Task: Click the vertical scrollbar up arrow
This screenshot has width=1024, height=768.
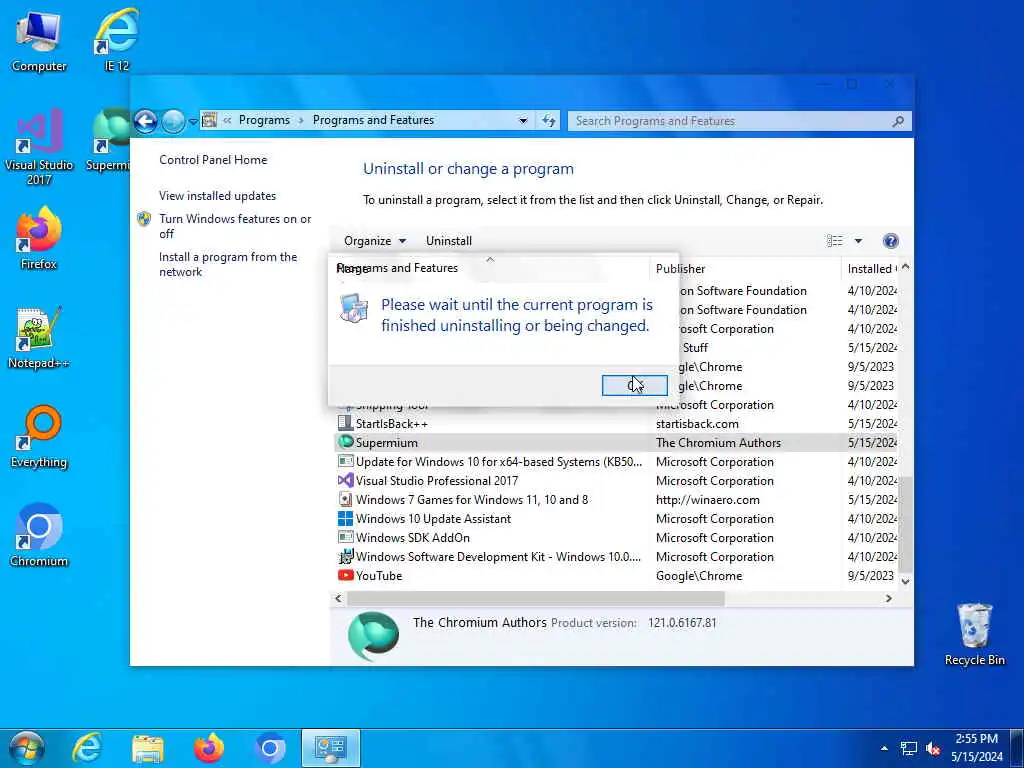Action: pyautogui.click(x=905, y=267)
